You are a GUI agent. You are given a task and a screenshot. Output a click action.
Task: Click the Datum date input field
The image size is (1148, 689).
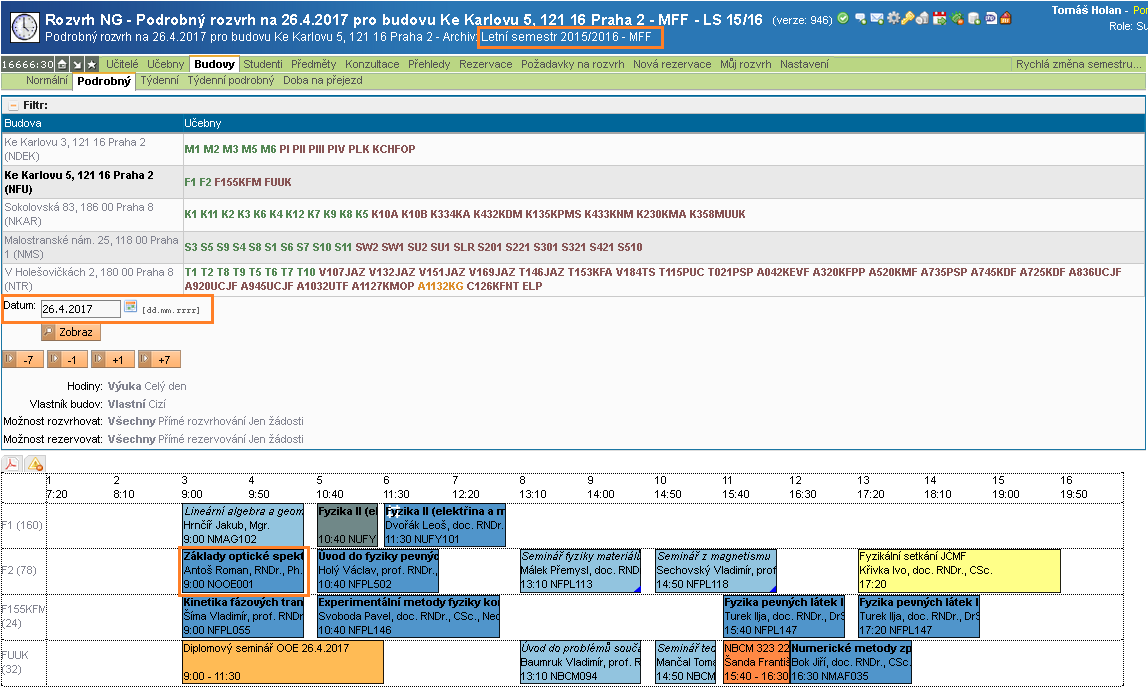(x=80, y=309)
